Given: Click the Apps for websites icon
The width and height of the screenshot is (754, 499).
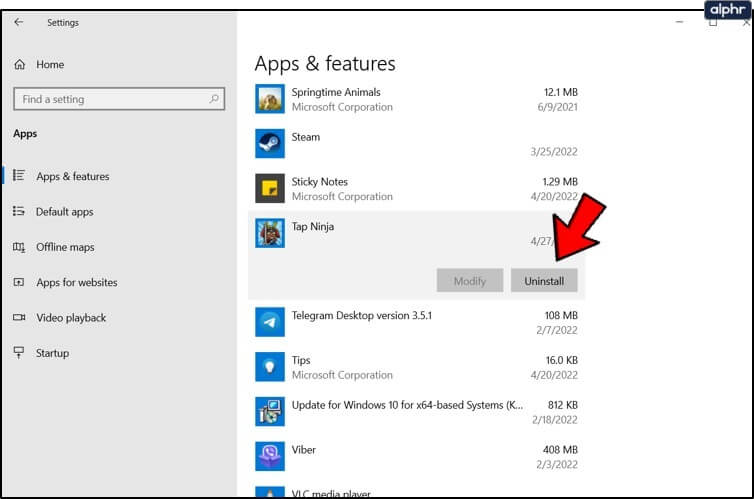Looking at the screenshot, I should click(19, 282).
